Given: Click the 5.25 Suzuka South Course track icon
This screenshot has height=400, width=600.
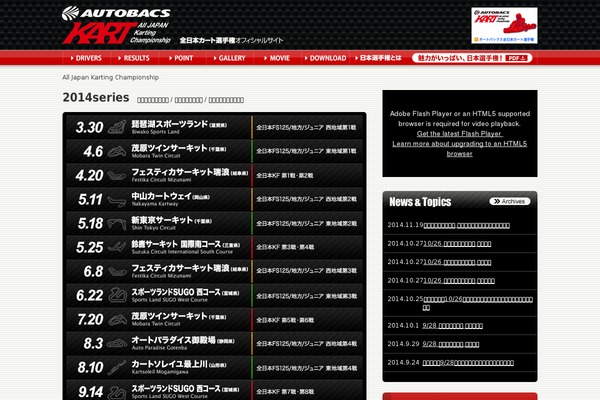Looking at the screenshot, I should click(x=117, y=247).
